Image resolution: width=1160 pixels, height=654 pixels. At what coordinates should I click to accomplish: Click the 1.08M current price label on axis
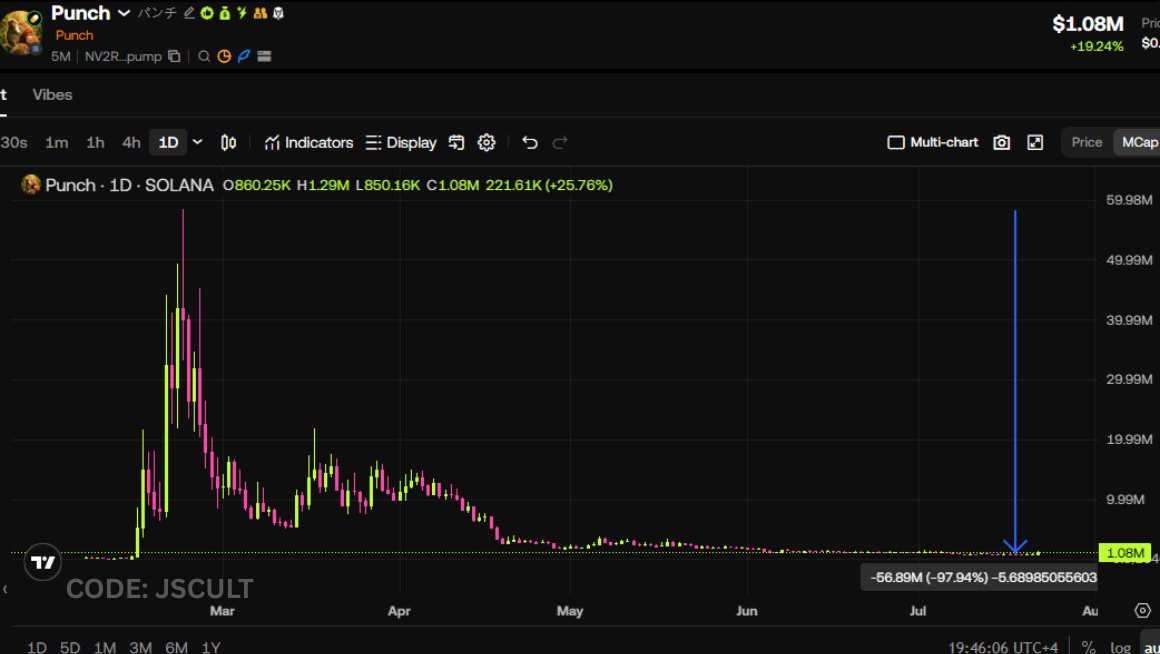(1124, 553)
